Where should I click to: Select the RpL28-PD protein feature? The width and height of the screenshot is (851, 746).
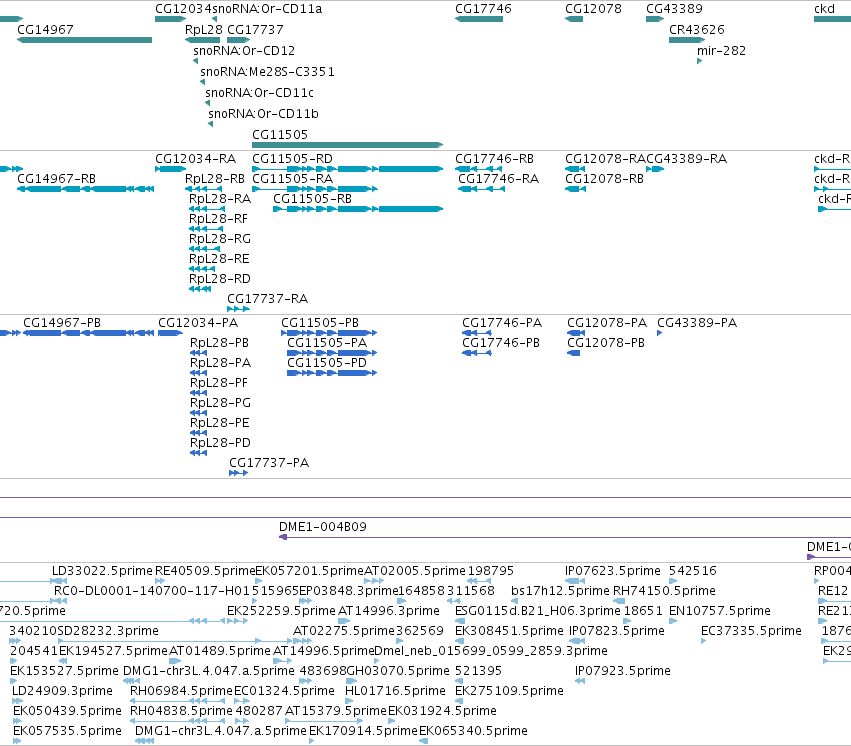click(x=199, y=453)
